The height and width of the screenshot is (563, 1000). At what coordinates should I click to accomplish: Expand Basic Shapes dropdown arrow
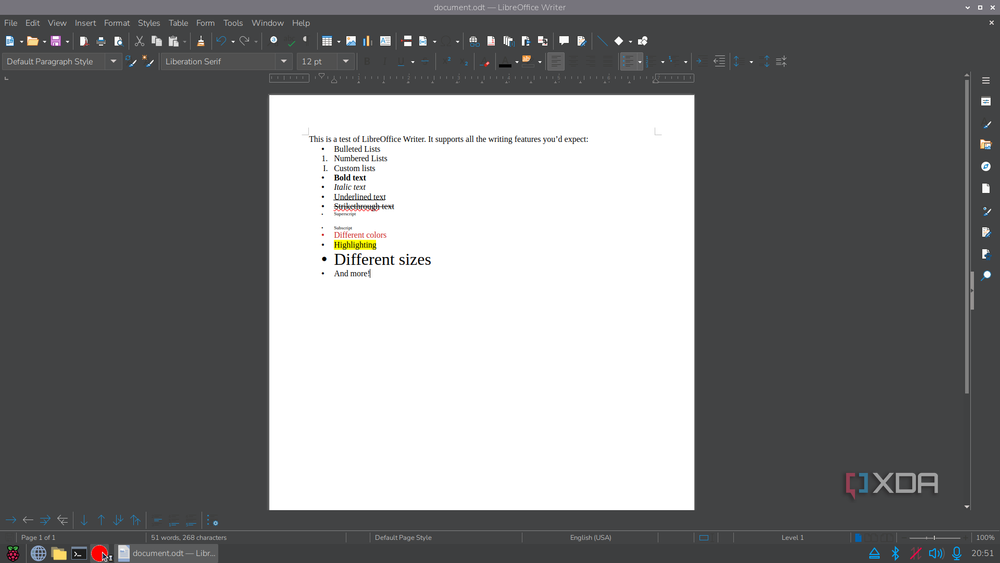pyautogui.click(x=630, y=41)
